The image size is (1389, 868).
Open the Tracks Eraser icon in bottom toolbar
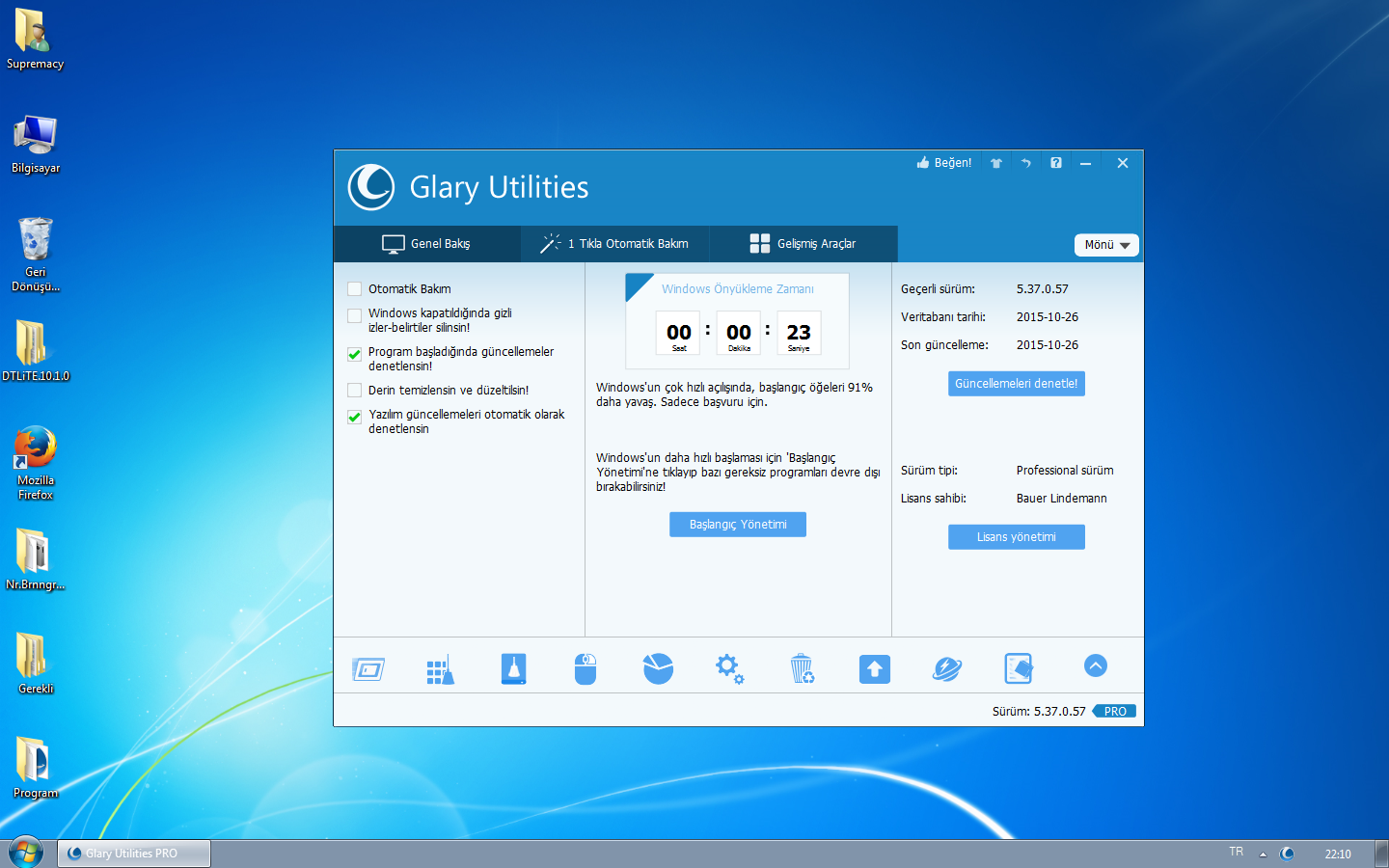pyautogui.click(x=1019, y=668)
